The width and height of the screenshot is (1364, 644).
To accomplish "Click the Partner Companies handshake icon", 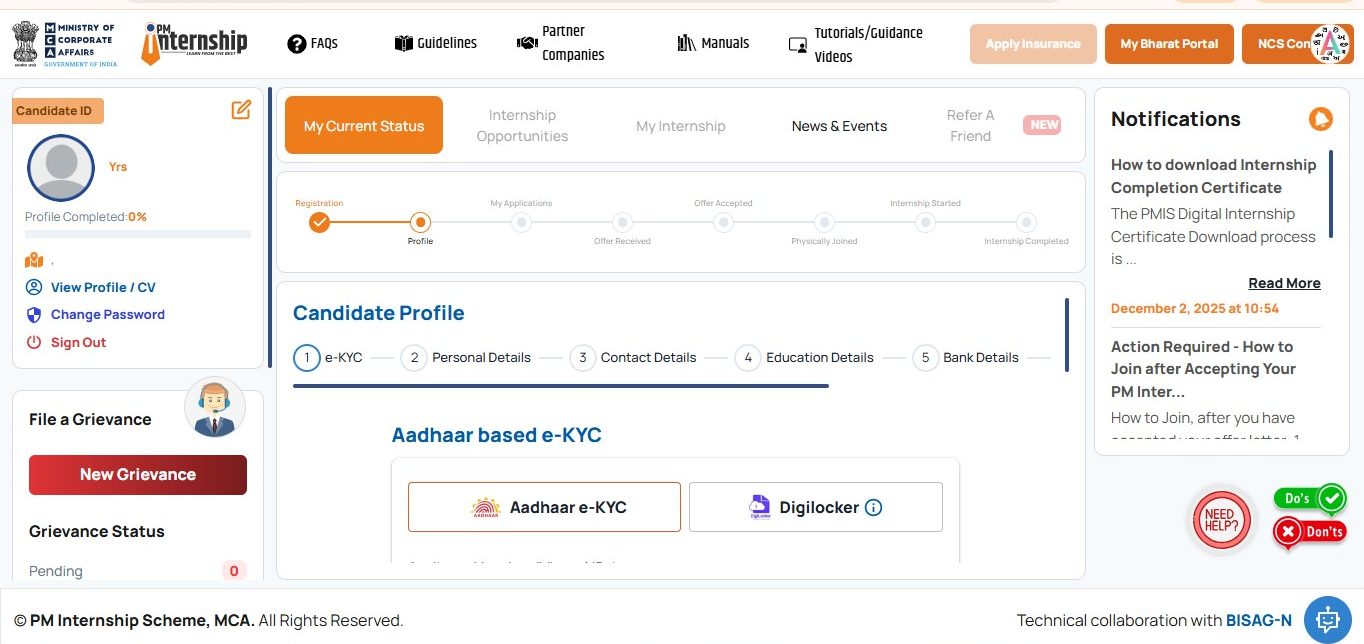I will (x=527, y=43).
